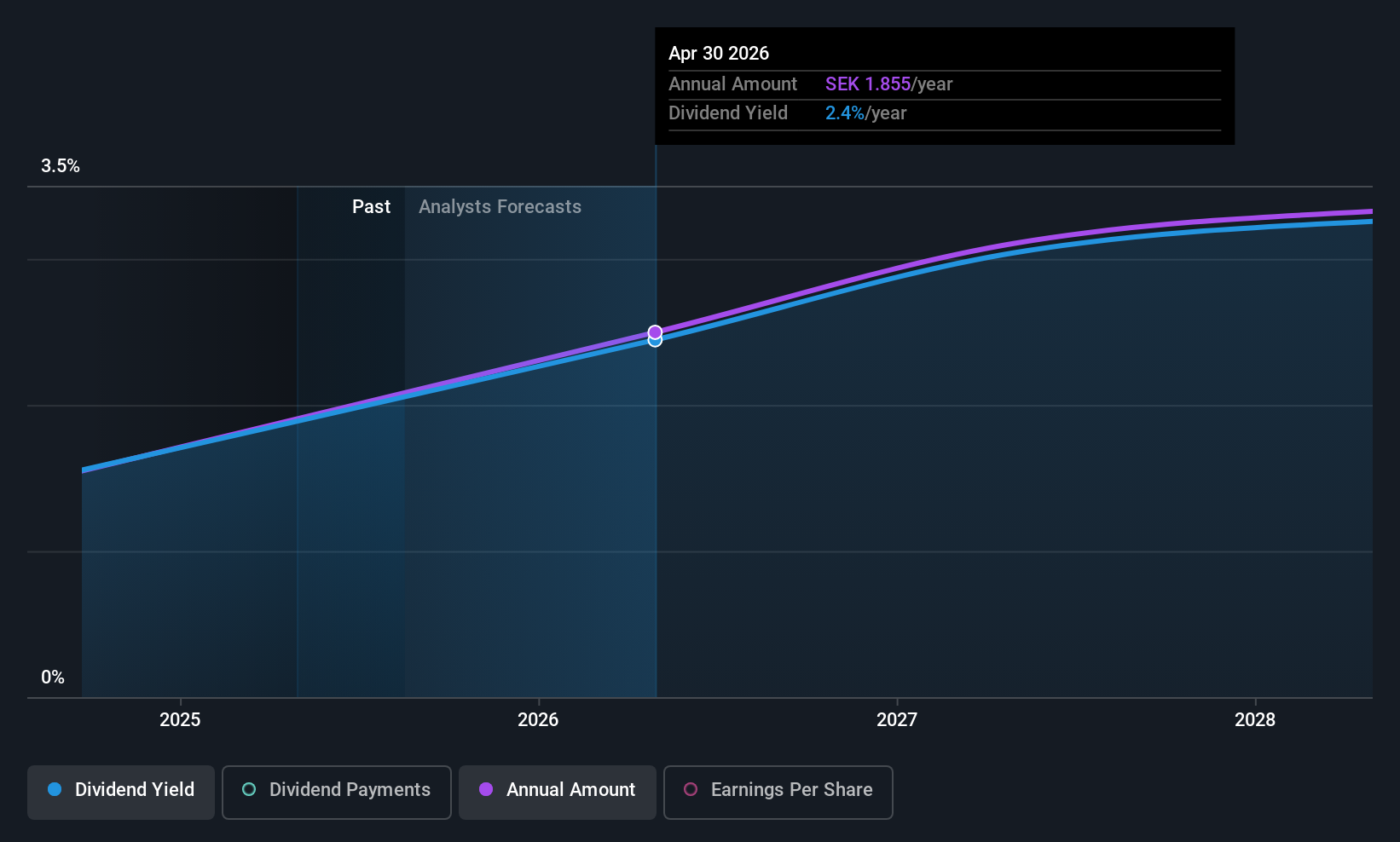Screen dimensions: 1400x842
Task: Click the pink Earnings Per Share circle
Action: pos(691,789)
